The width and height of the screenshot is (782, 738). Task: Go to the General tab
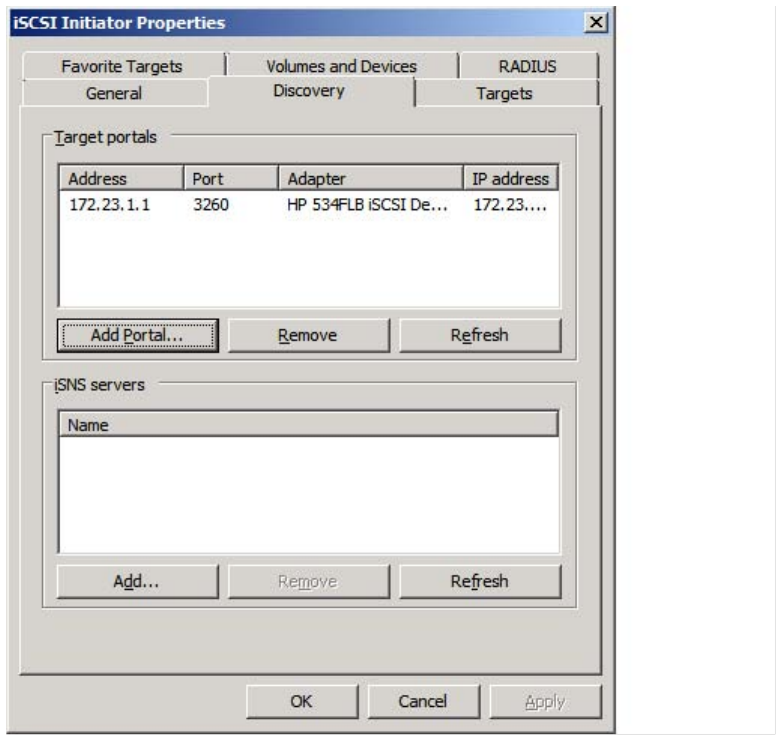pos(114,93)
